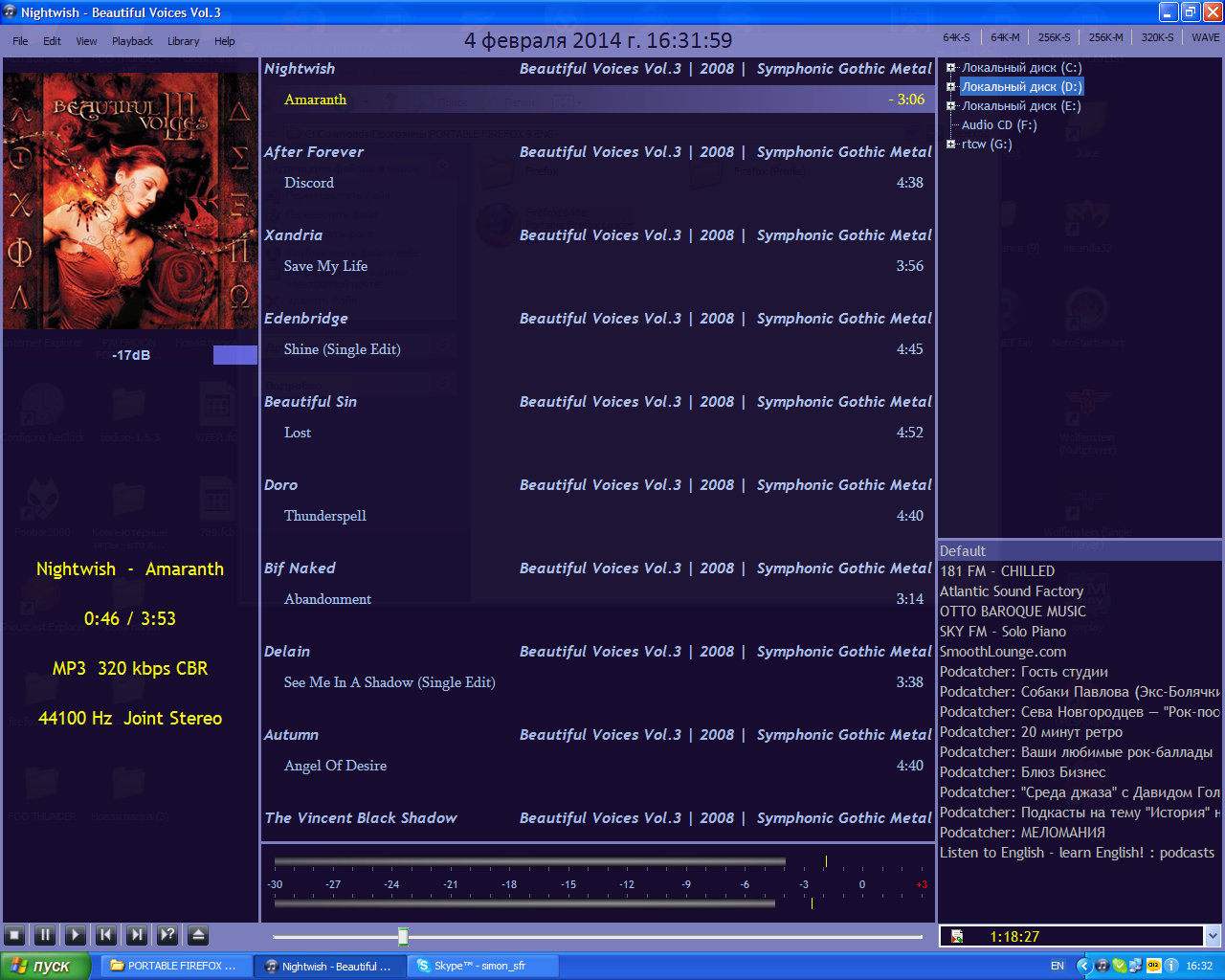Viewport: 1225px width, 980px height.
Task: Open the Library menu
Action: (183, 41)
